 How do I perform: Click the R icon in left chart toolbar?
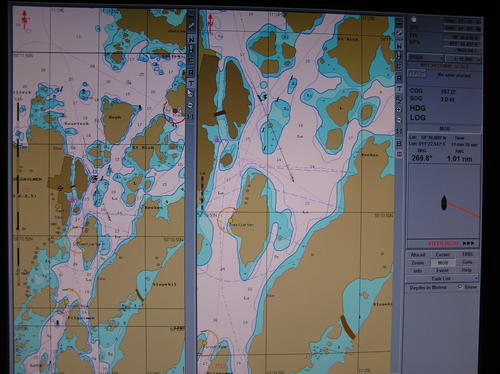coord(191,72)
